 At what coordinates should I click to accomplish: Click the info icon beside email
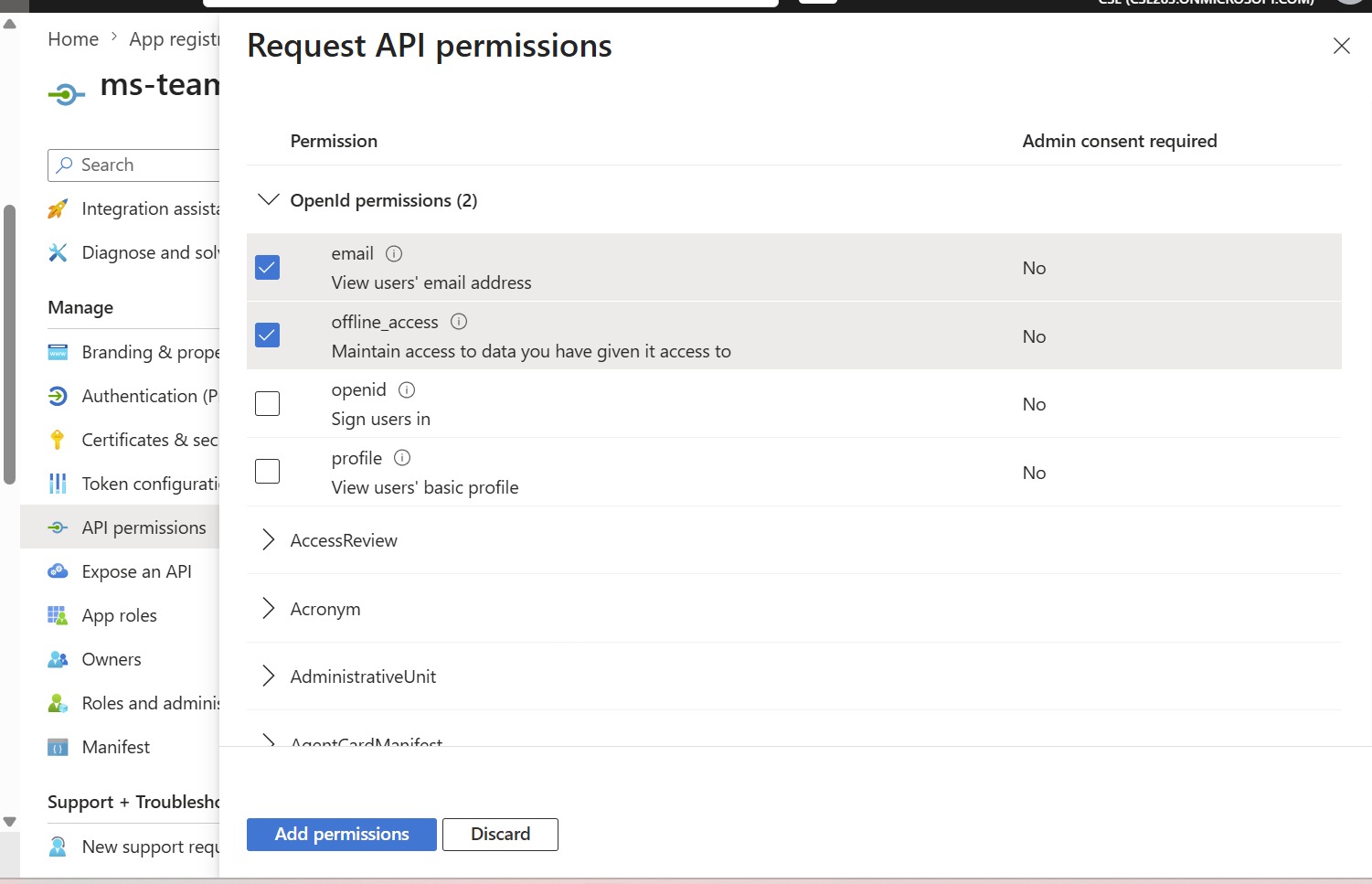tap(394, 253)
